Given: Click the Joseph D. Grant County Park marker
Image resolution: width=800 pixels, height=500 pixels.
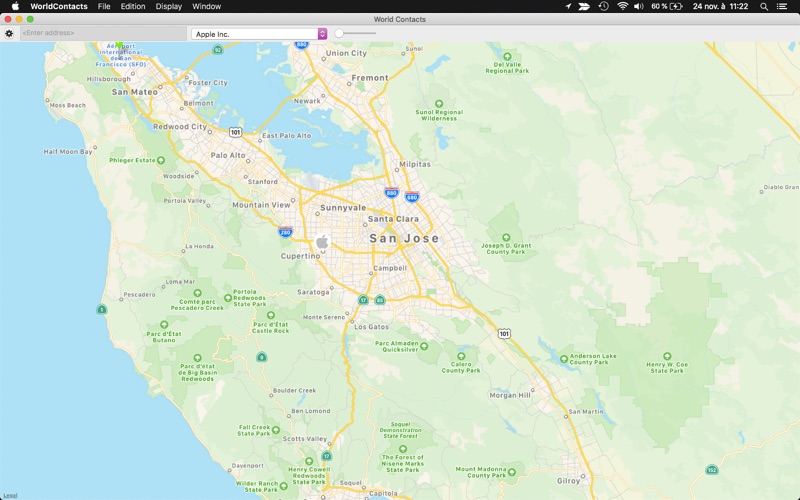Looking at the screenshot, I should pyautogui.click(x=506, y=238).
